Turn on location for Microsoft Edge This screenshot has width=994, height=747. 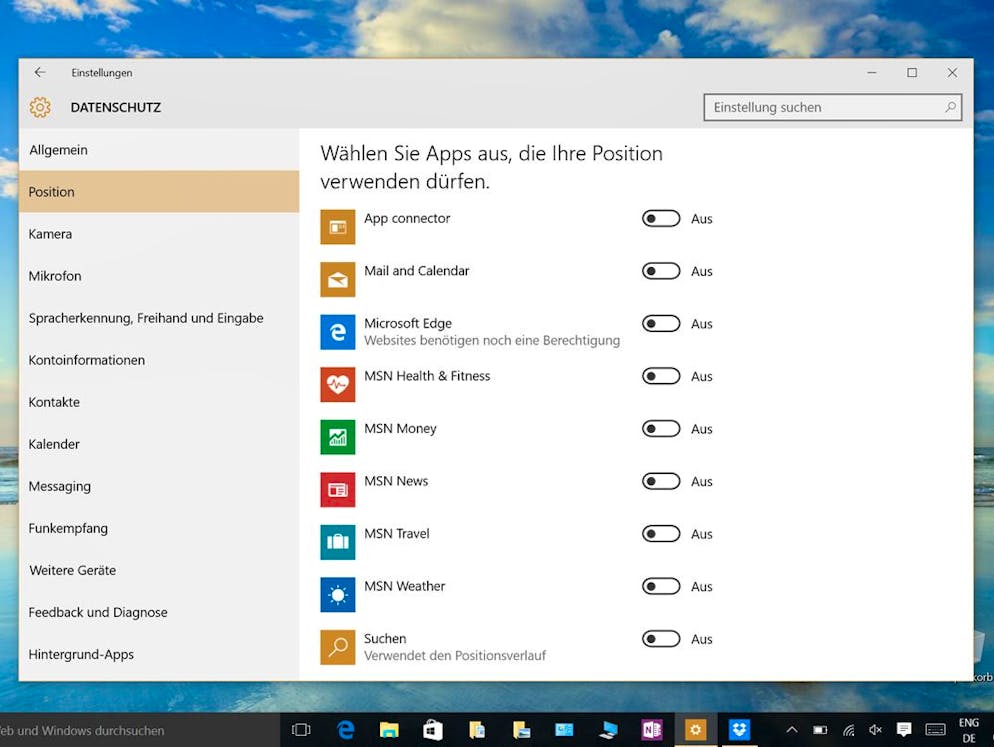coord(661,324)
